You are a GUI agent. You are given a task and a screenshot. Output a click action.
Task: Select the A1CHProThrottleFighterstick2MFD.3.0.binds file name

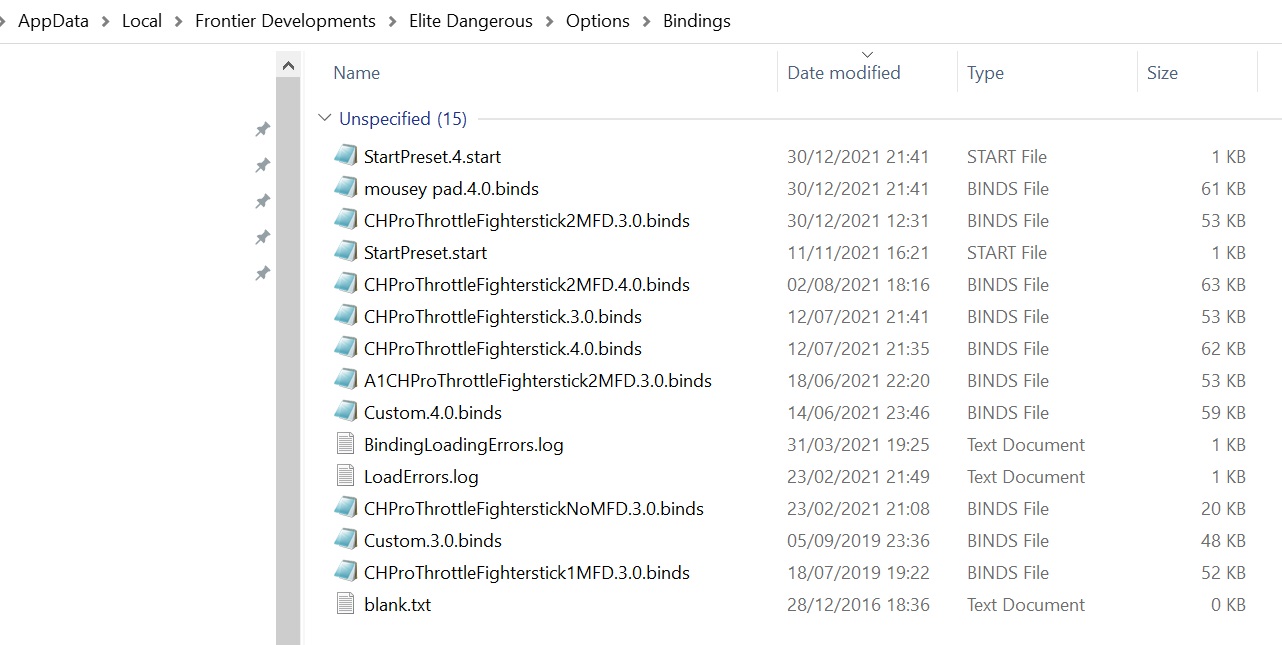coord(538,380)
